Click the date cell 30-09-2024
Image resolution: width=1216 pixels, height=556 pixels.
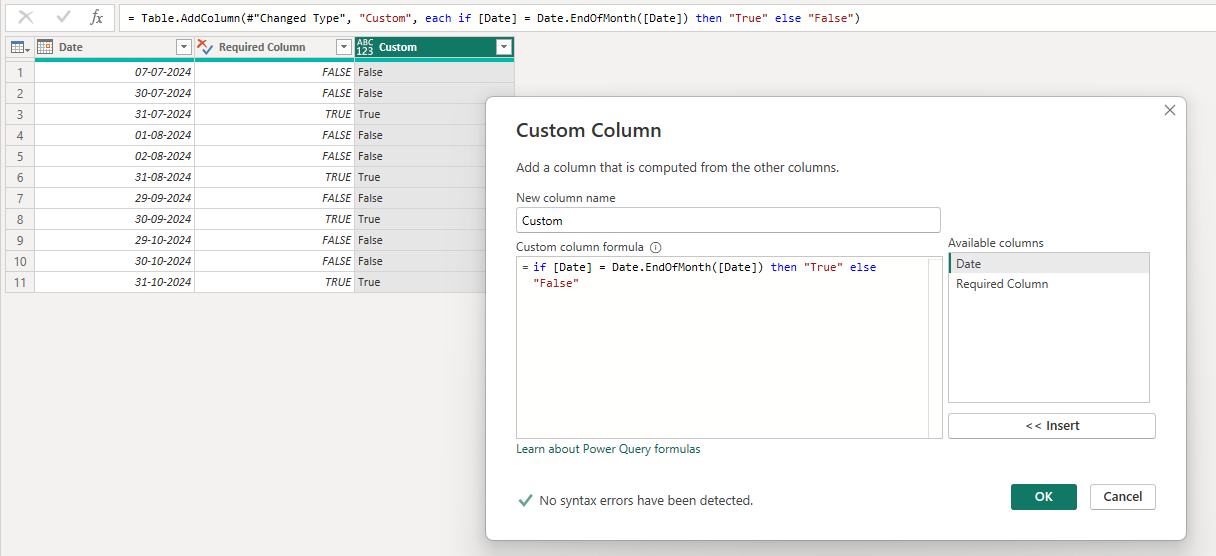tap(114, 219)
